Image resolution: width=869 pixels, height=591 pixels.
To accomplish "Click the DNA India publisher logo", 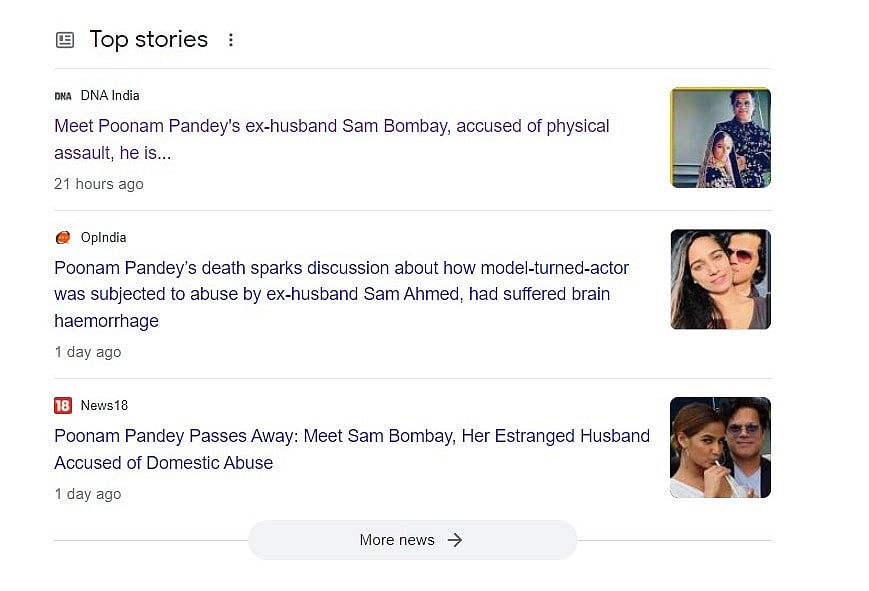I will (x=63, y=96).
